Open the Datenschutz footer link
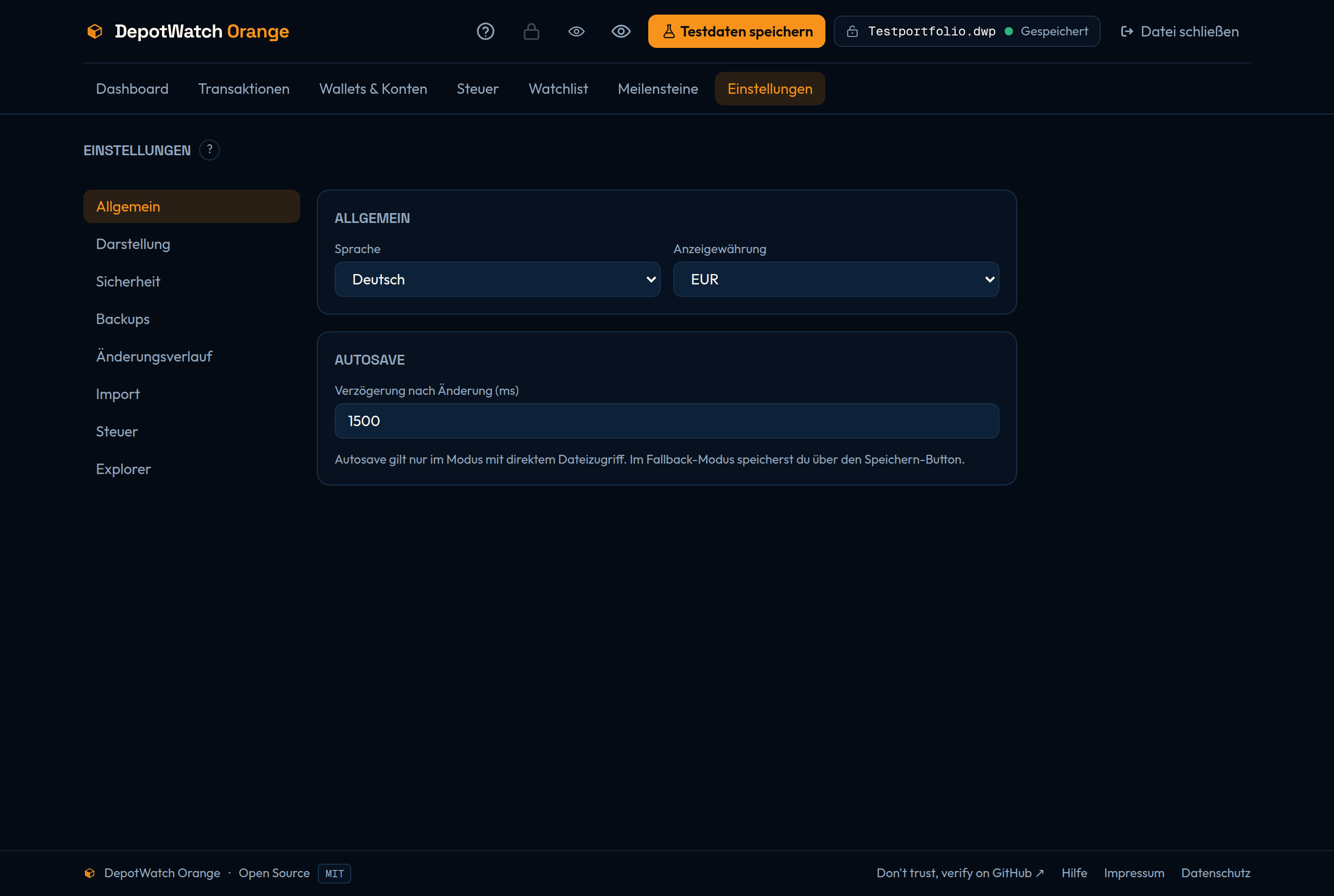Image resolution: width=1334 pixels, height=896 pixels. pos(1216,873)
